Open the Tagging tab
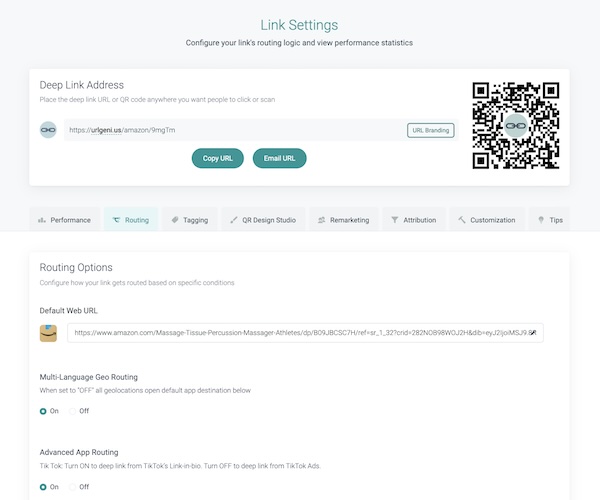 (190, 220)
